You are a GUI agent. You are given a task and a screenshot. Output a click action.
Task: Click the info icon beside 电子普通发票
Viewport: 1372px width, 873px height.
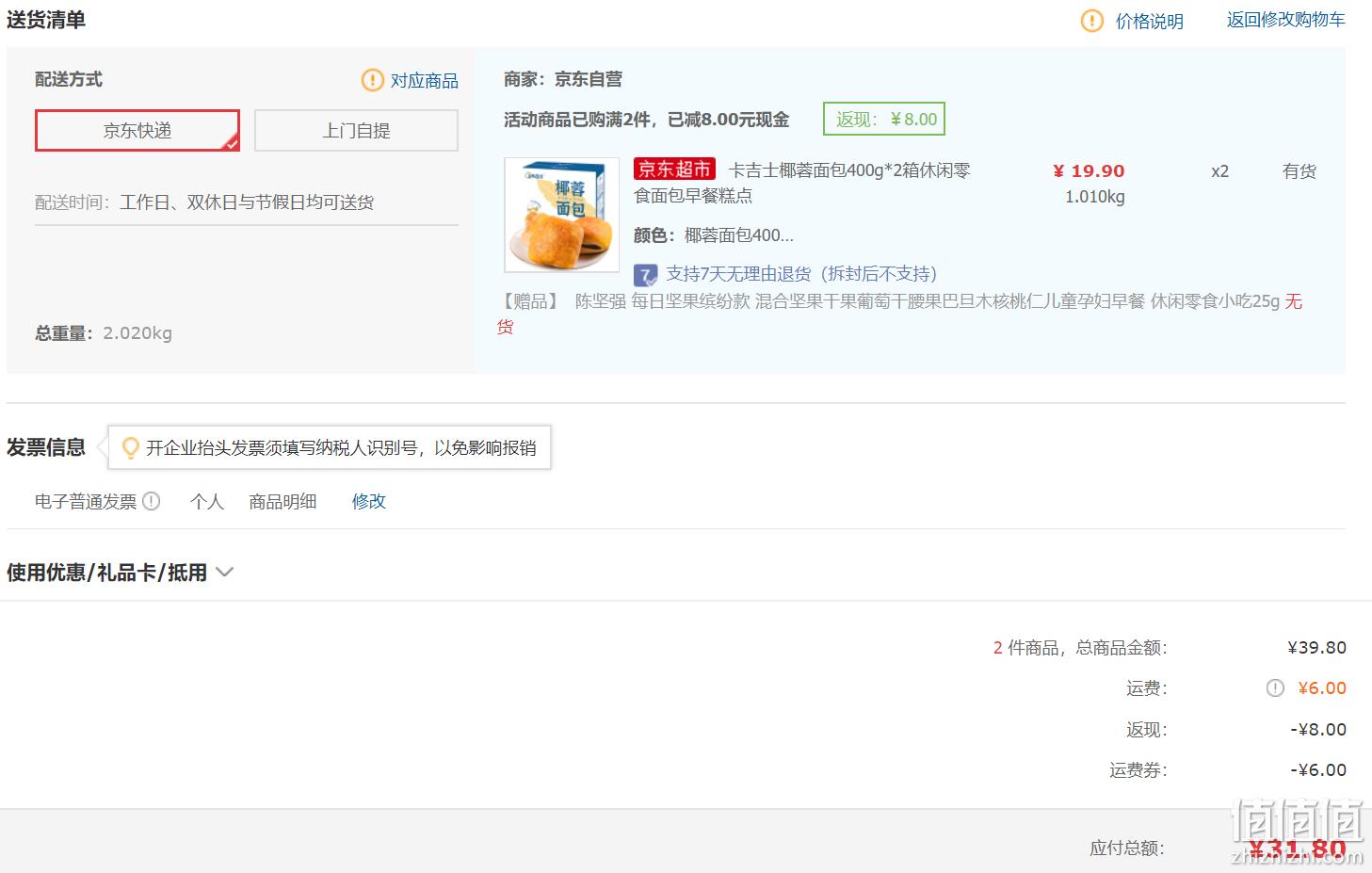pyautogui.click(x=151, y=501)
